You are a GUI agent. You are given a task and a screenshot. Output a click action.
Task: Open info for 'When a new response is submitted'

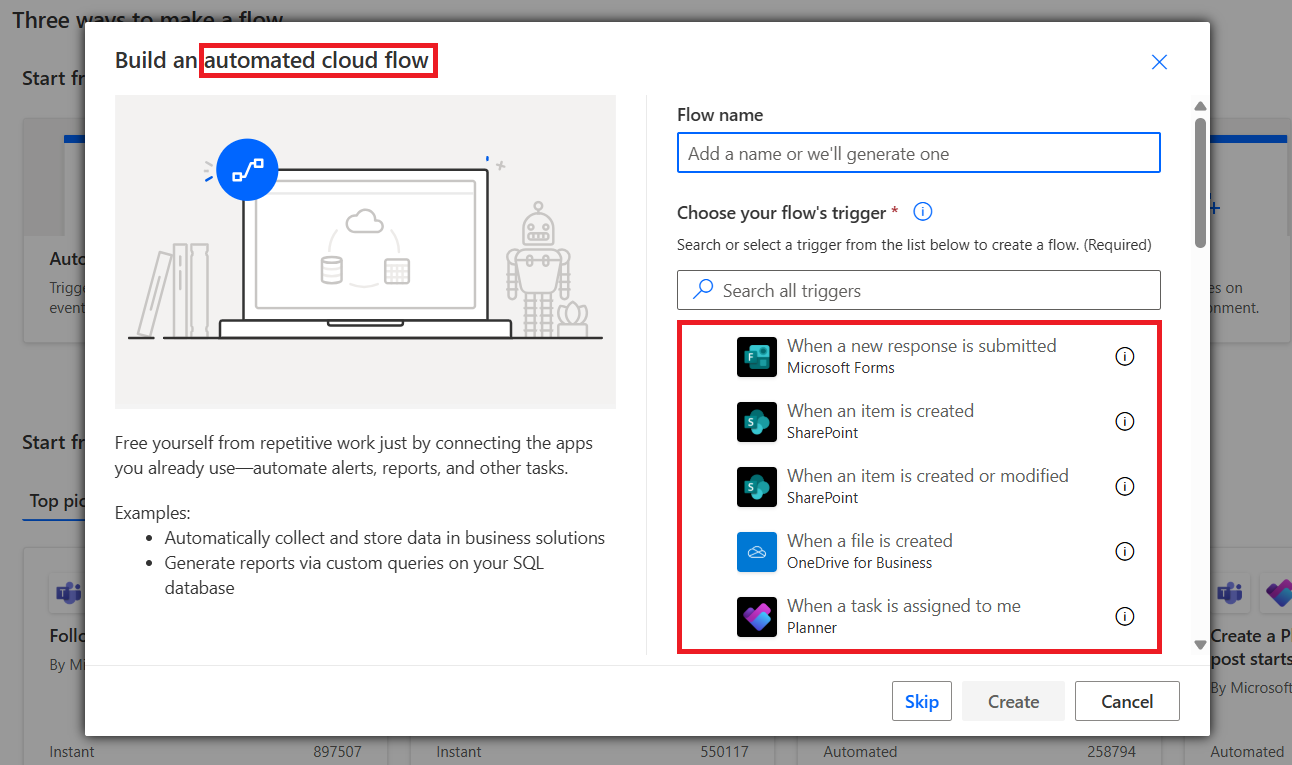click(1125, 356)
